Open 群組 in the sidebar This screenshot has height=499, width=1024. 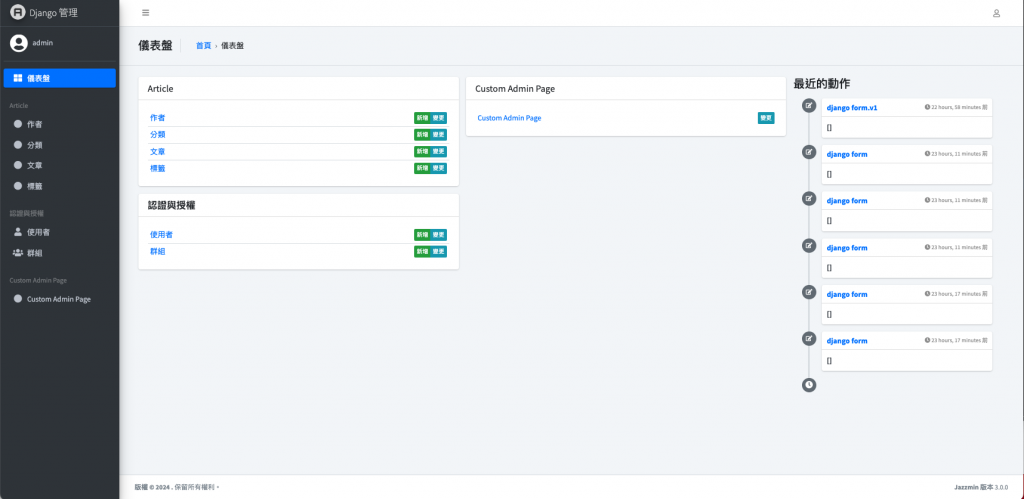point(59,253)
